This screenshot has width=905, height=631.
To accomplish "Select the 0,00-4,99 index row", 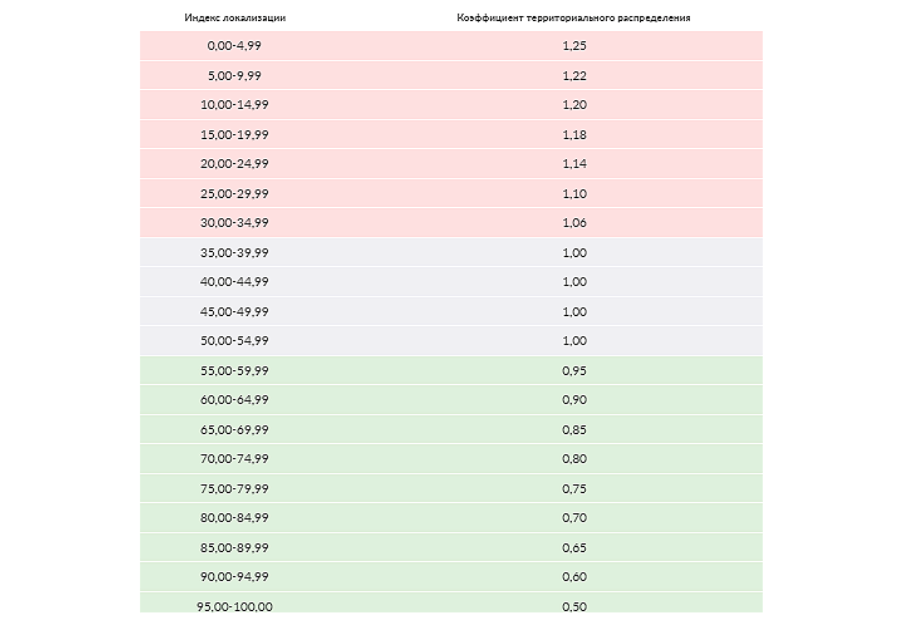I will [451, 46].
